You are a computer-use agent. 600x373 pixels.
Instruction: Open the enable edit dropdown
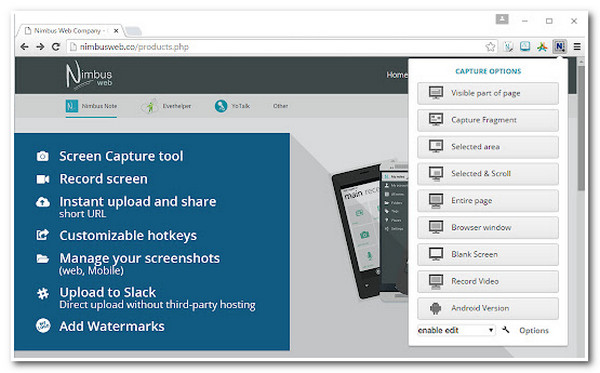pyautogui.click(x=456, y=330)
